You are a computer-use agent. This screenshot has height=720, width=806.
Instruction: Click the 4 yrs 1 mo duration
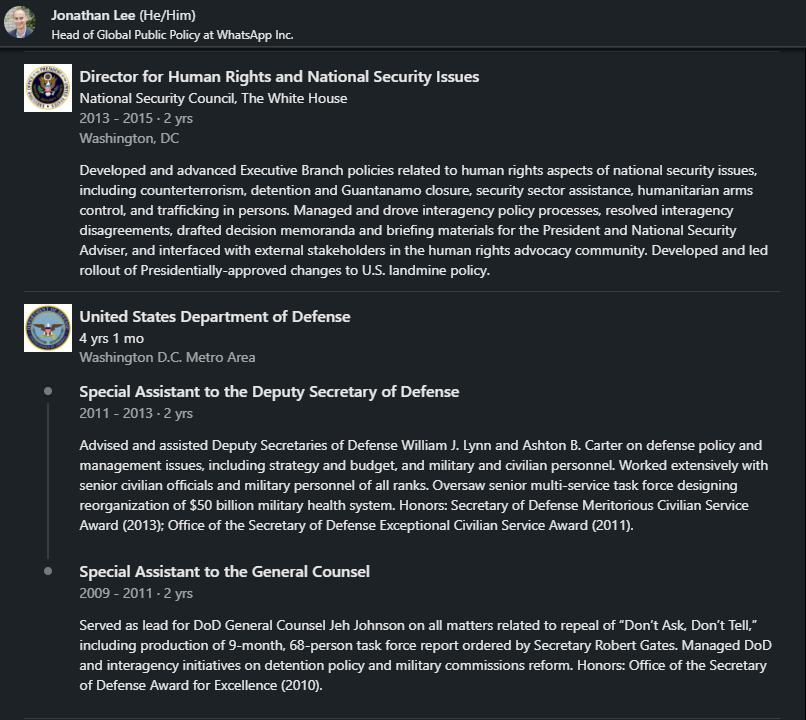[x=113, y=338]
